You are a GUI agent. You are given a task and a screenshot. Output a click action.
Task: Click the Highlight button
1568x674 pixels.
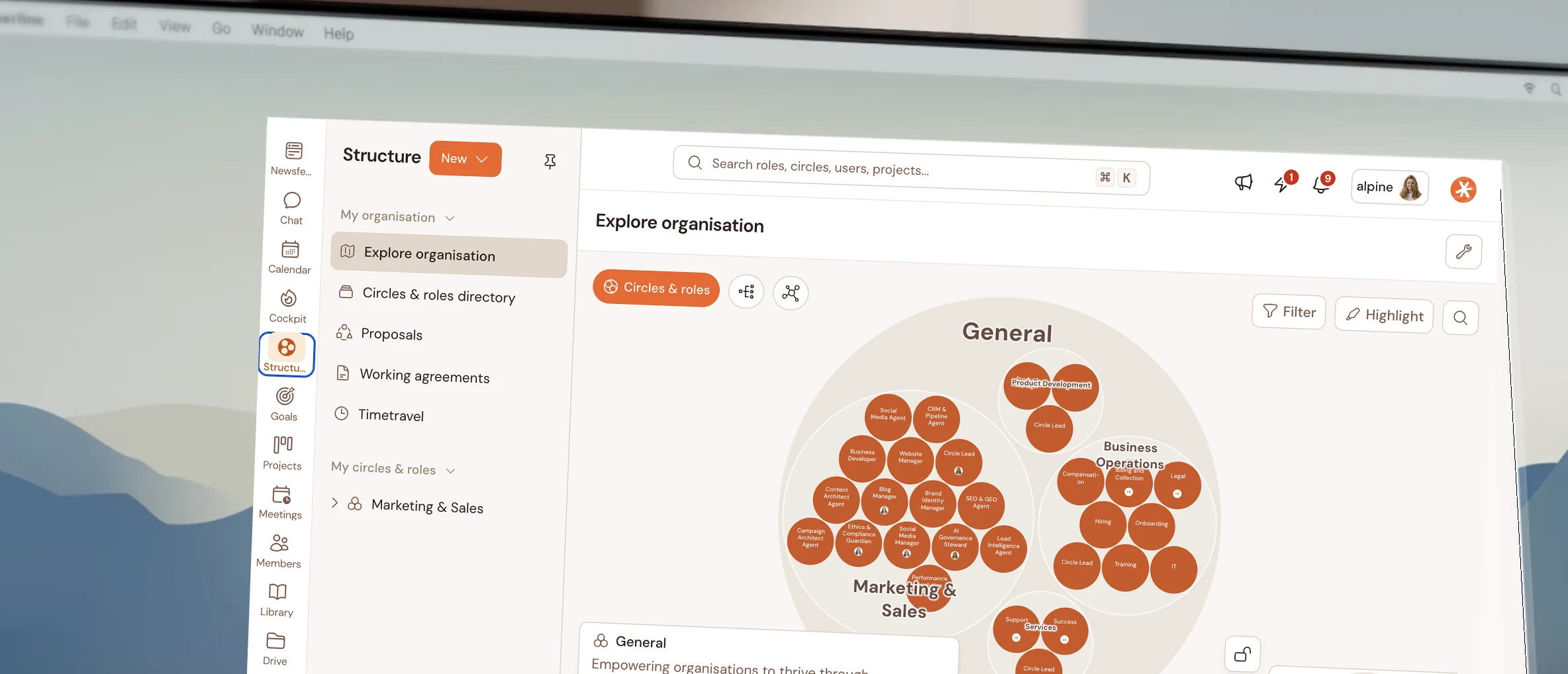point(1384,315)
